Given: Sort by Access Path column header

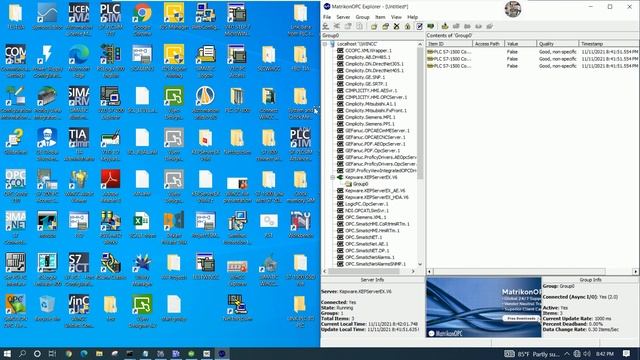Looking at the screenshot, I should tap(489, 44).
